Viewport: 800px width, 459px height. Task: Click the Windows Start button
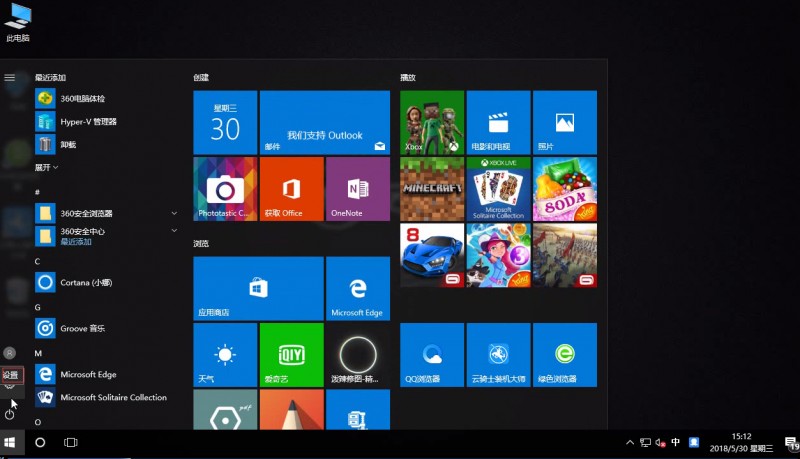(10, 443)
